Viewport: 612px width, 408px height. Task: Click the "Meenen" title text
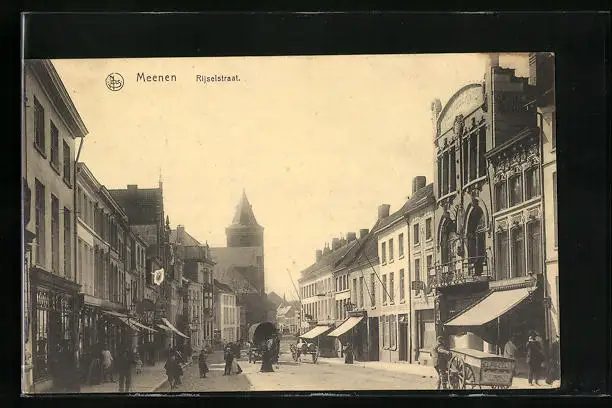(156, 78)
